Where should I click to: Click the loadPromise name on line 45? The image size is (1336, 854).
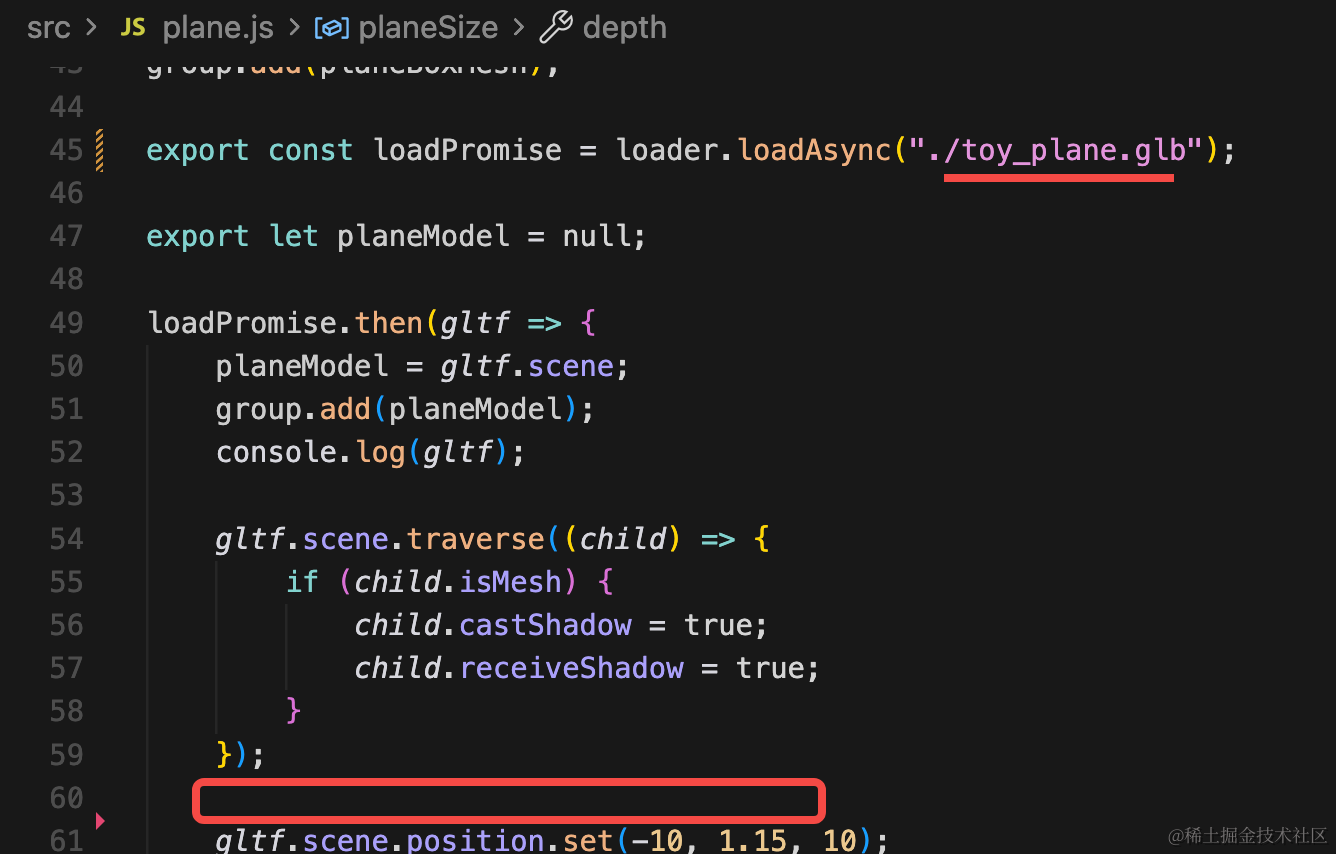(x=467, y=151)
